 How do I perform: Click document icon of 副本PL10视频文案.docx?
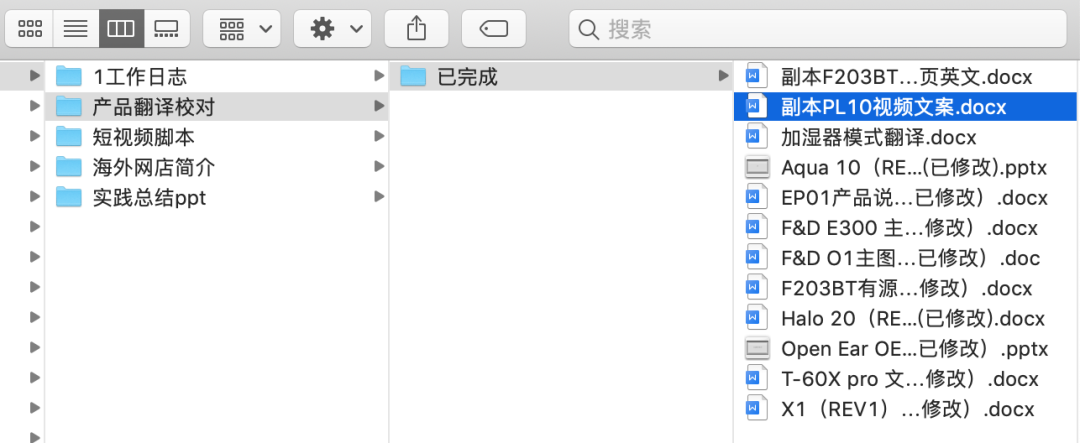click(x=756, y=106)
